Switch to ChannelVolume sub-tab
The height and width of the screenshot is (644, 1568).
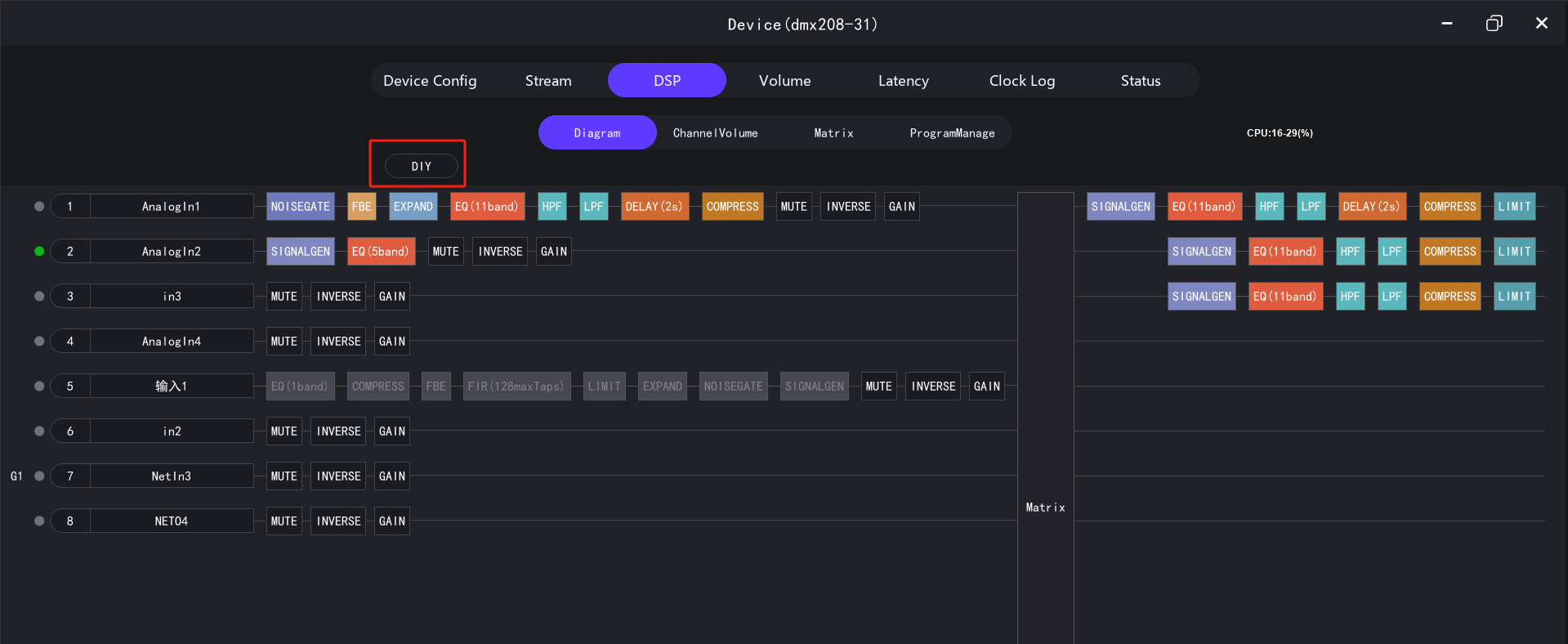(715, 132)
